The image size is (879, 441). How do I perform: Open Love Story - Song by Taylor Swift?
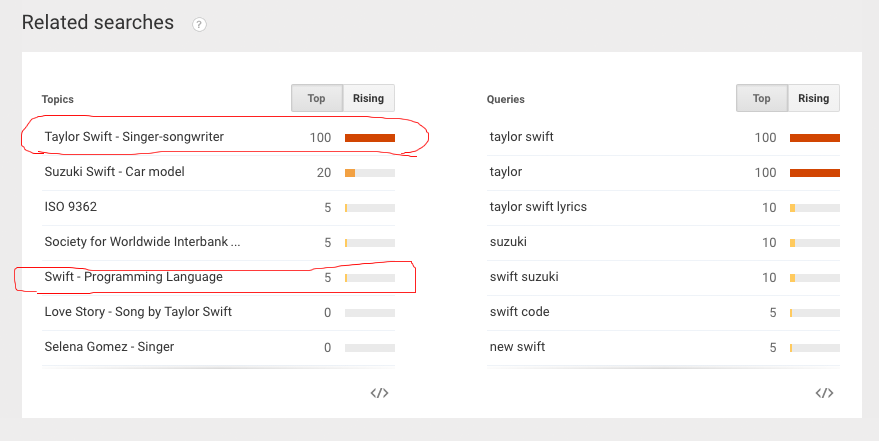click(x=138, y=312)
